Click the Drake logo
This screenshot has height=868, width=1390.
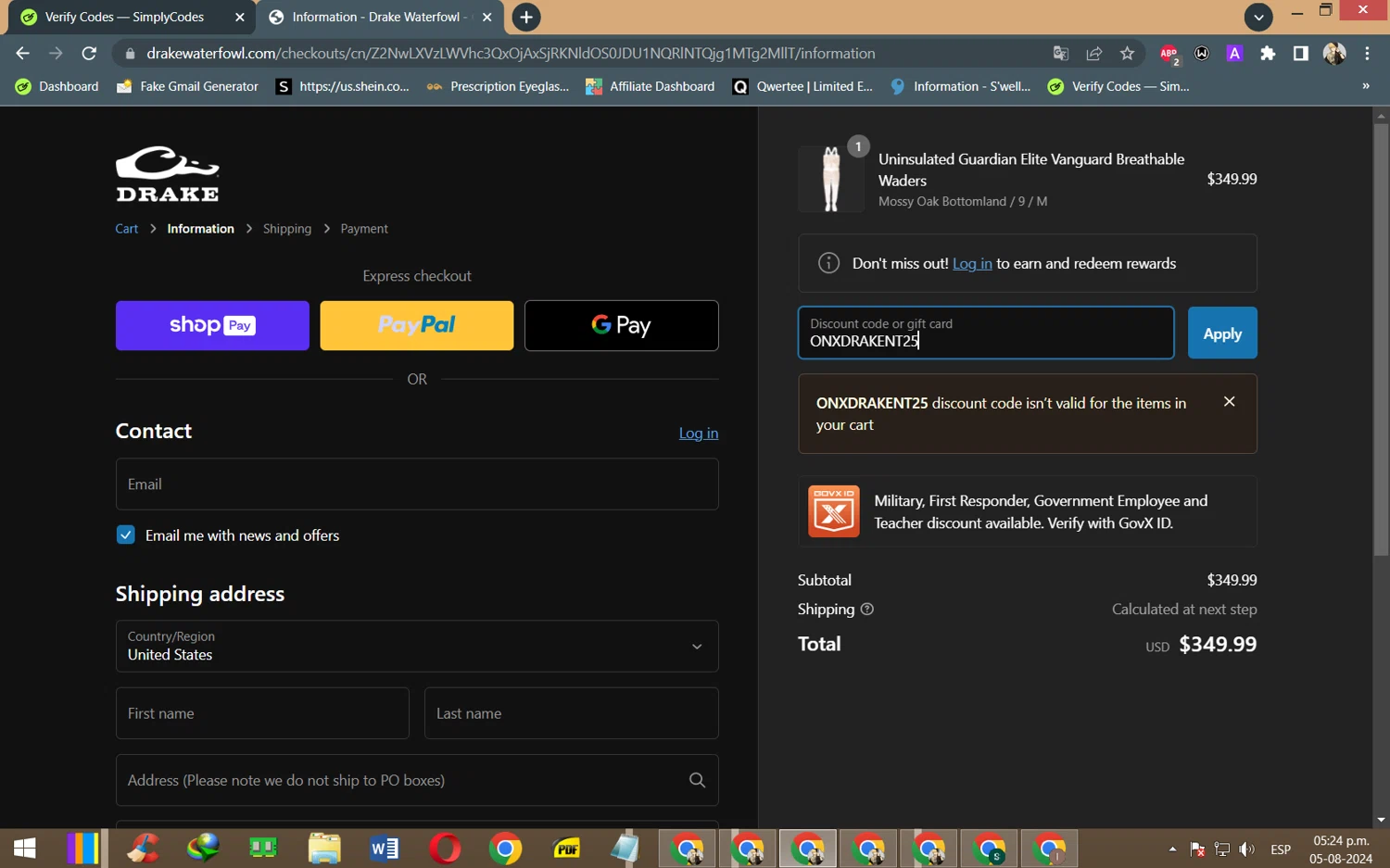(167, 173)
